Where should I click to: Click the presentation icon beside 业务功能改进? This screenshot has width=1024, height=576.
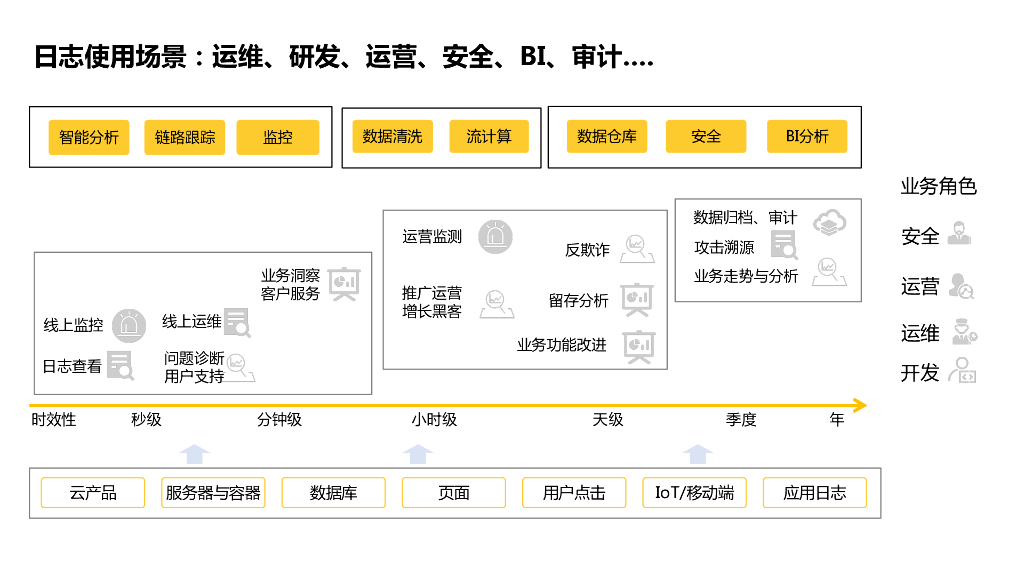pyautogui.click(x=639, y=347)
